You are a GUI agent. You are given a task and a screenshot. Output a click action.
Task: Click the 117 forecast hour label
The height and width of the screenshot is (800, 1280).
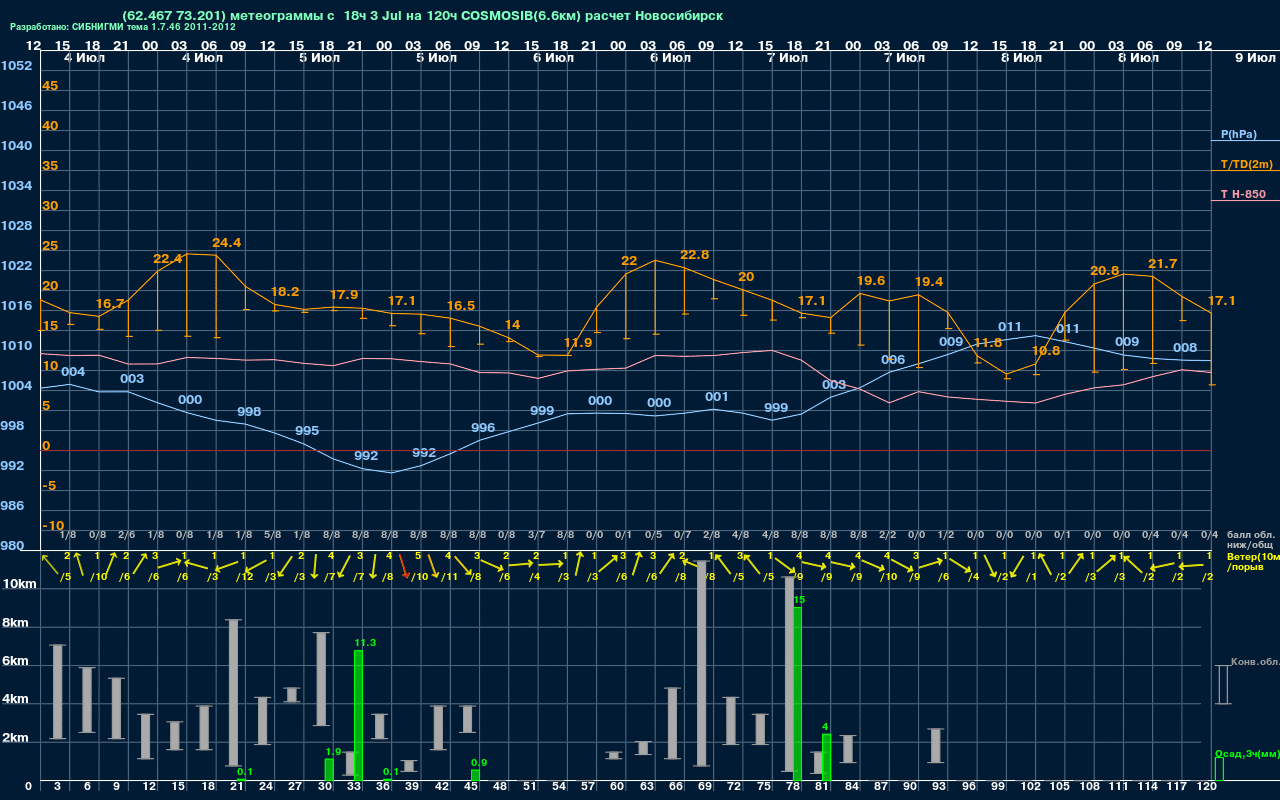[x=1178, y=787]
